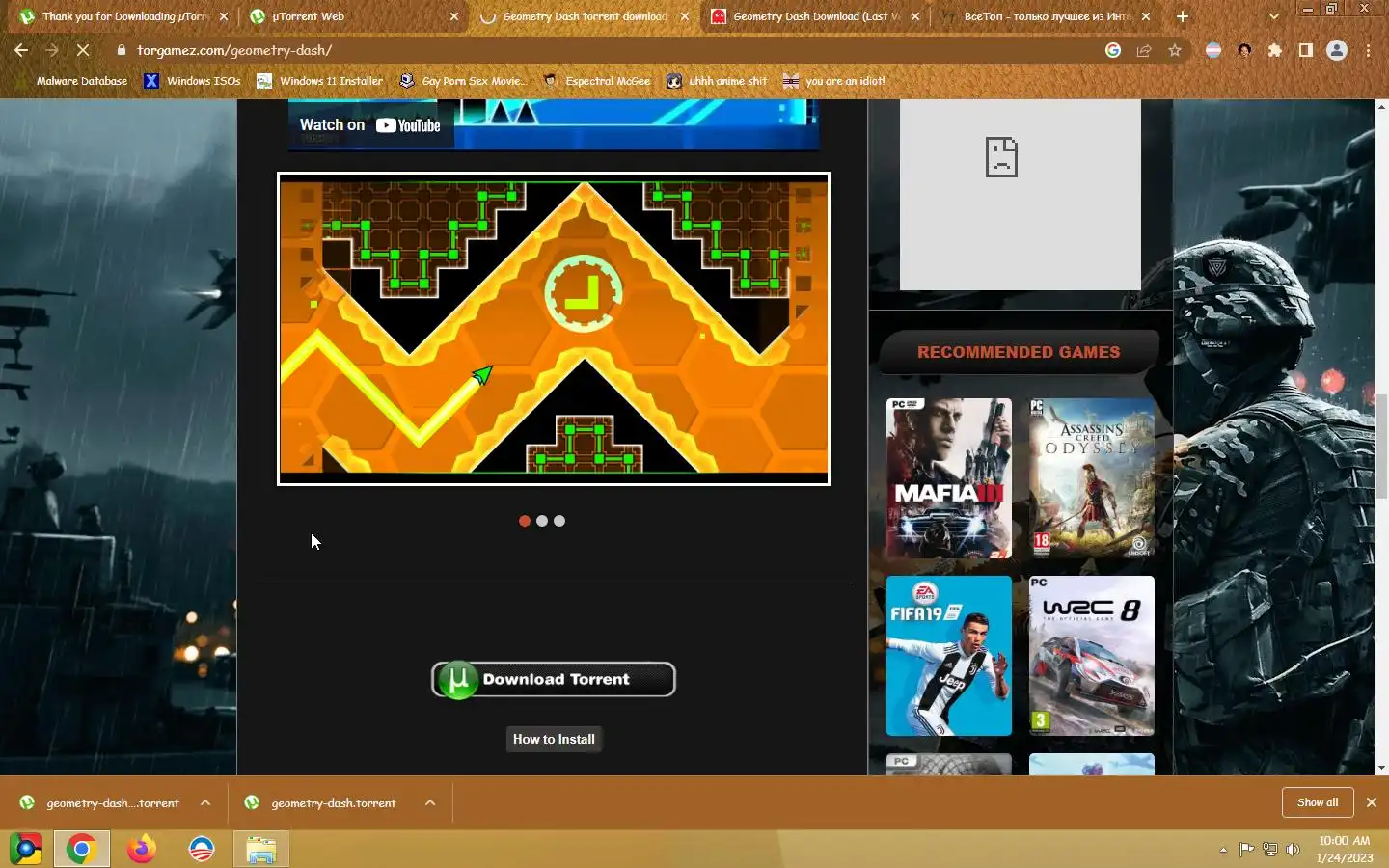1389x868 pixels.
Task: Select the first carousel dot
Action: point(525,521)
